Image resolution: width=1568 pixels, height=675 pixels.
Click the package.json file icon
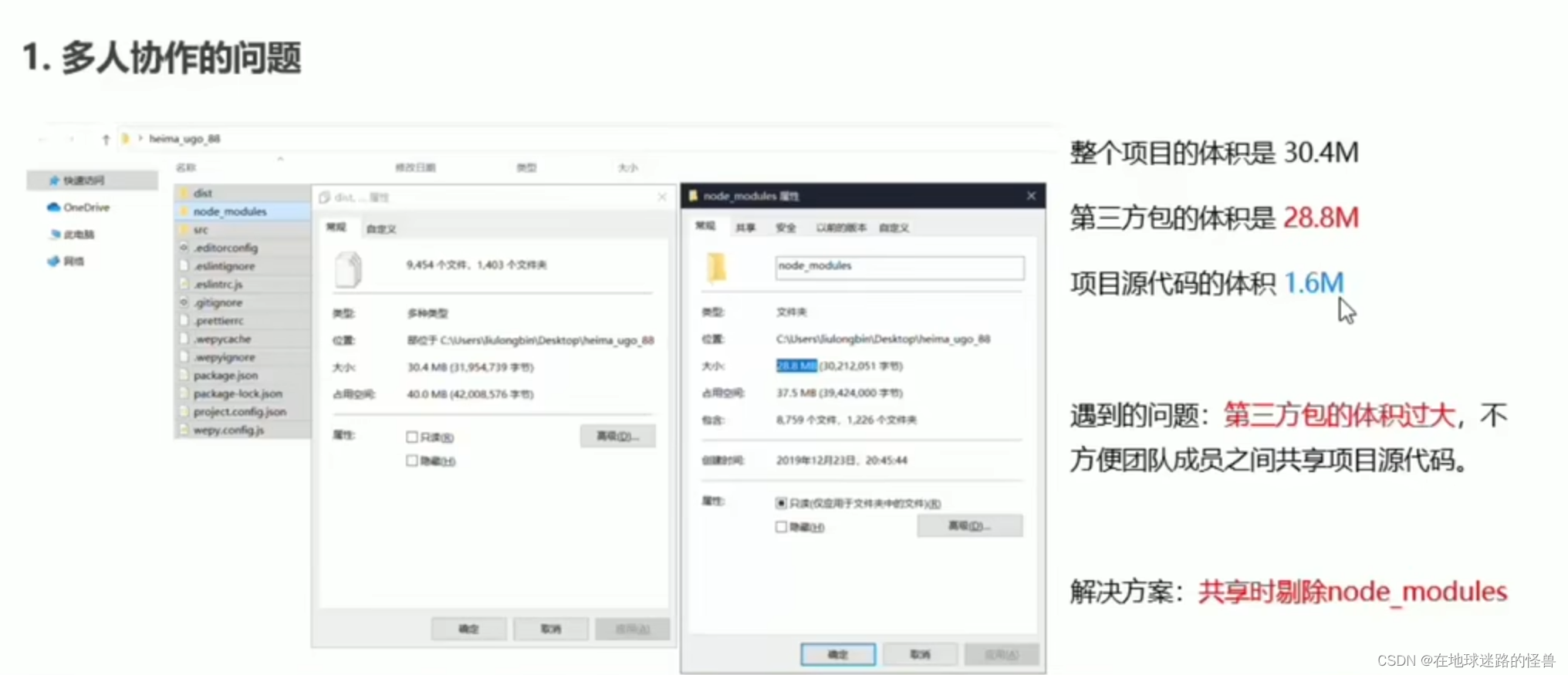click(x=184, y=375)
